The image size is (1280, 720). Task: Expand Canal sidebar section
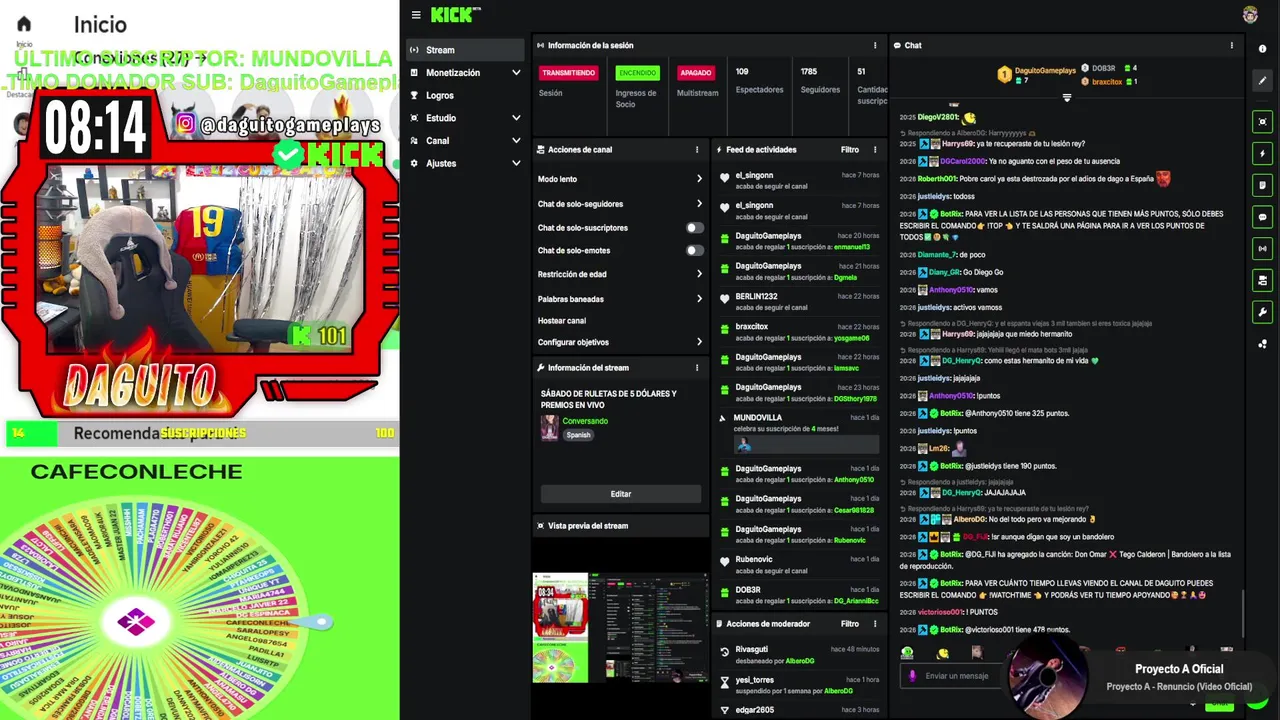[516, 141]
